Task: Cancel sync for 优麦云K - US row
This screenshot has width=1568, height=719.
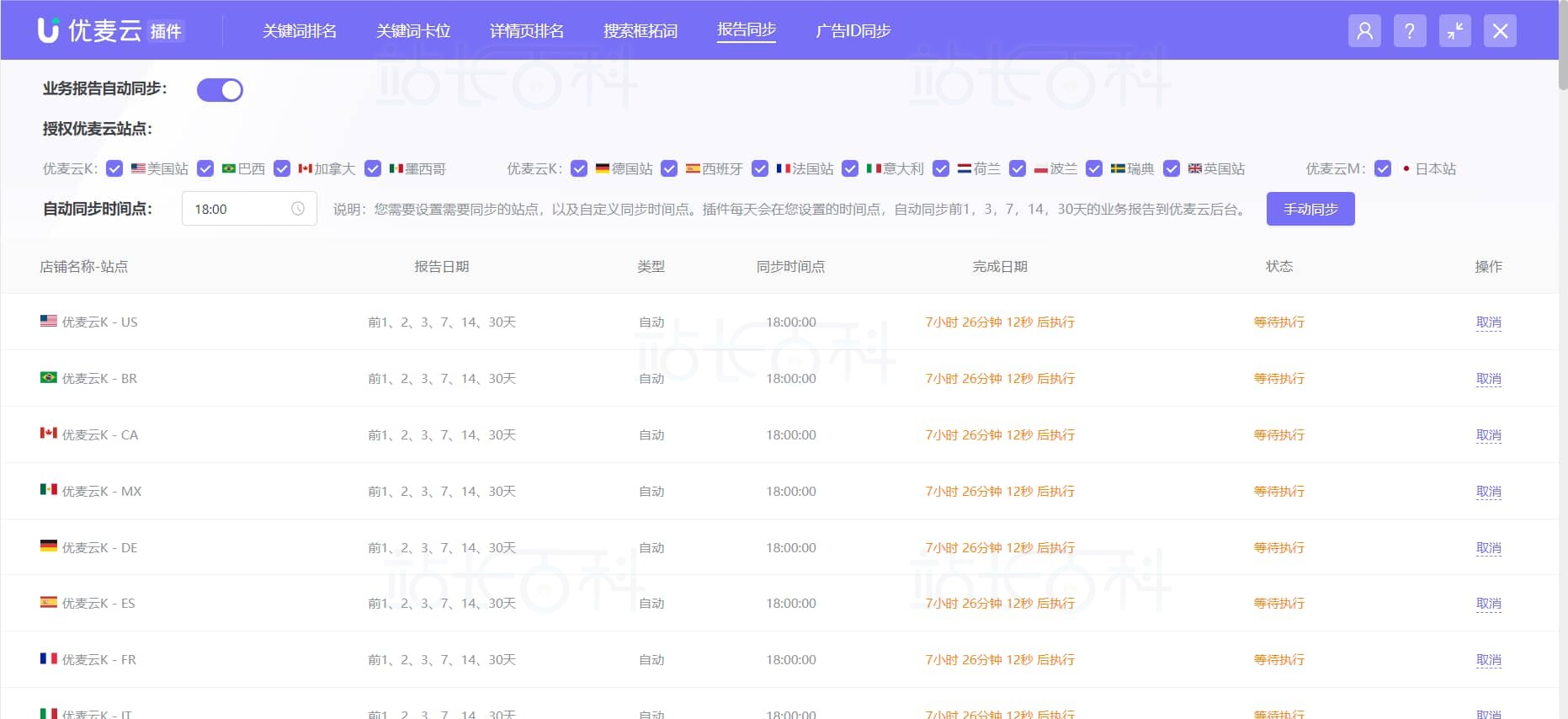Action: 1488,322
